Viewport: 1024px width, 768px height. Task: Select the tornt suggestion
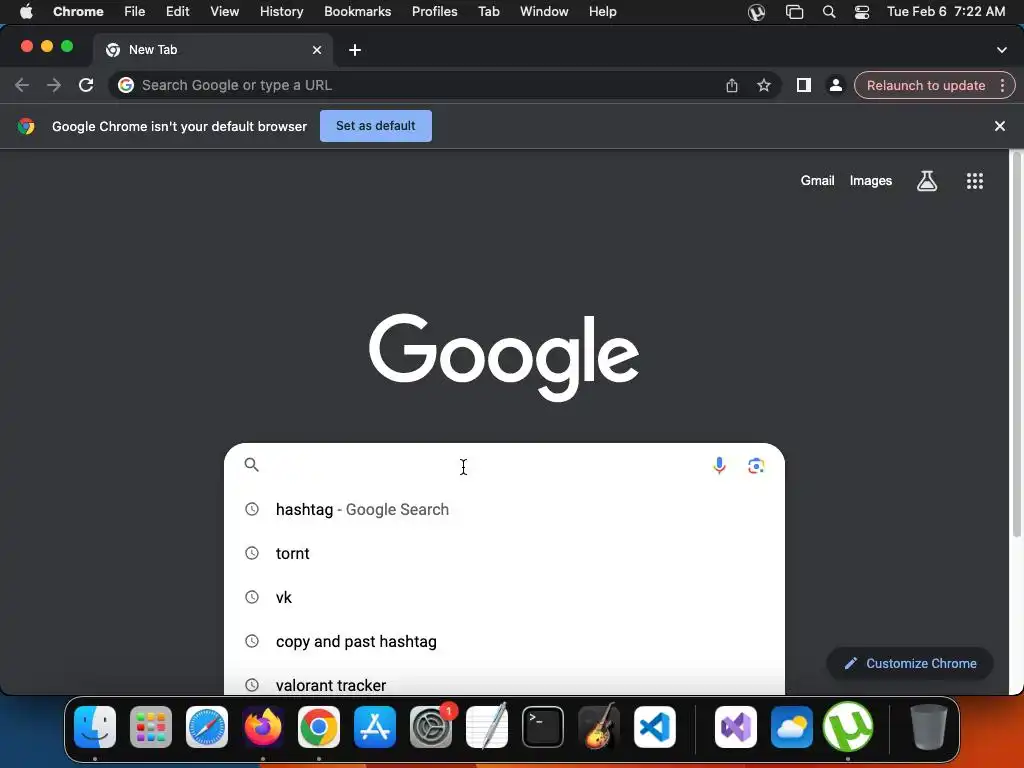(504, 553)
